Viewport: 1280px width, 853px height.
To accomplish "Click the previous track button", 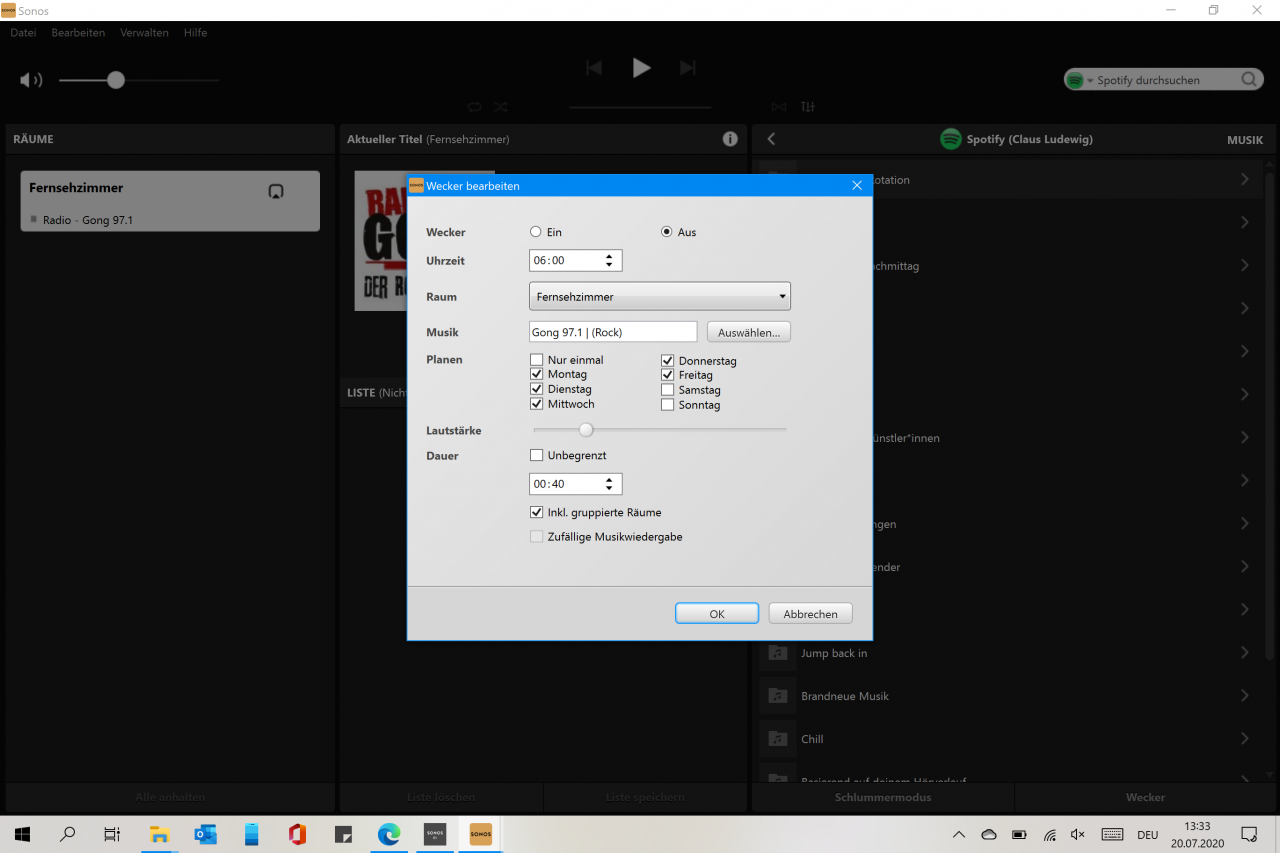I will (594, 68).
